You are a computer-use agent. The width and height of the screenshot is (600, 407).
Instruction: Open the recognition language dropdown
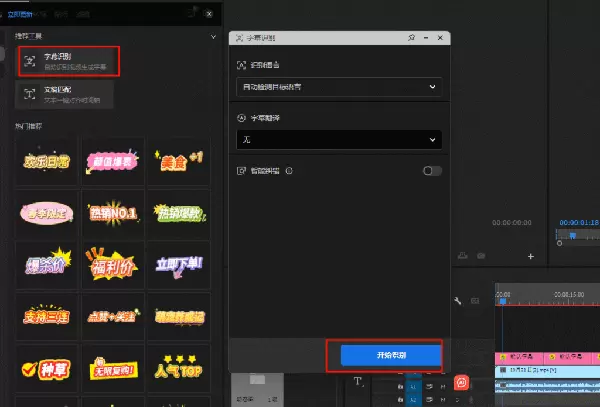[x=337, y=87]
